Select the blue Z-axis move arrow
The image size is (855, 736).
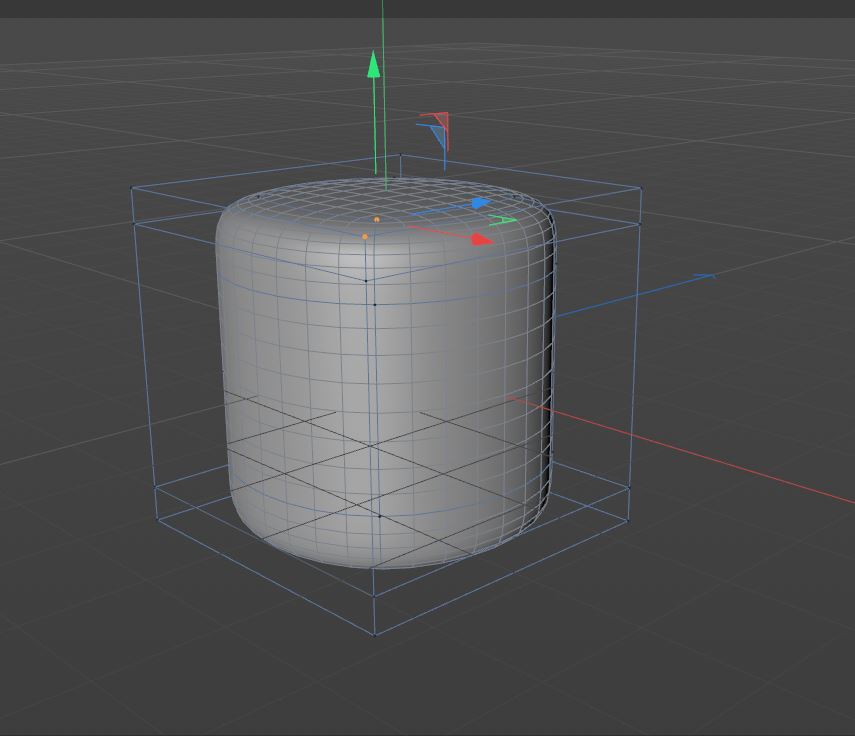click(x=478, y=203)
